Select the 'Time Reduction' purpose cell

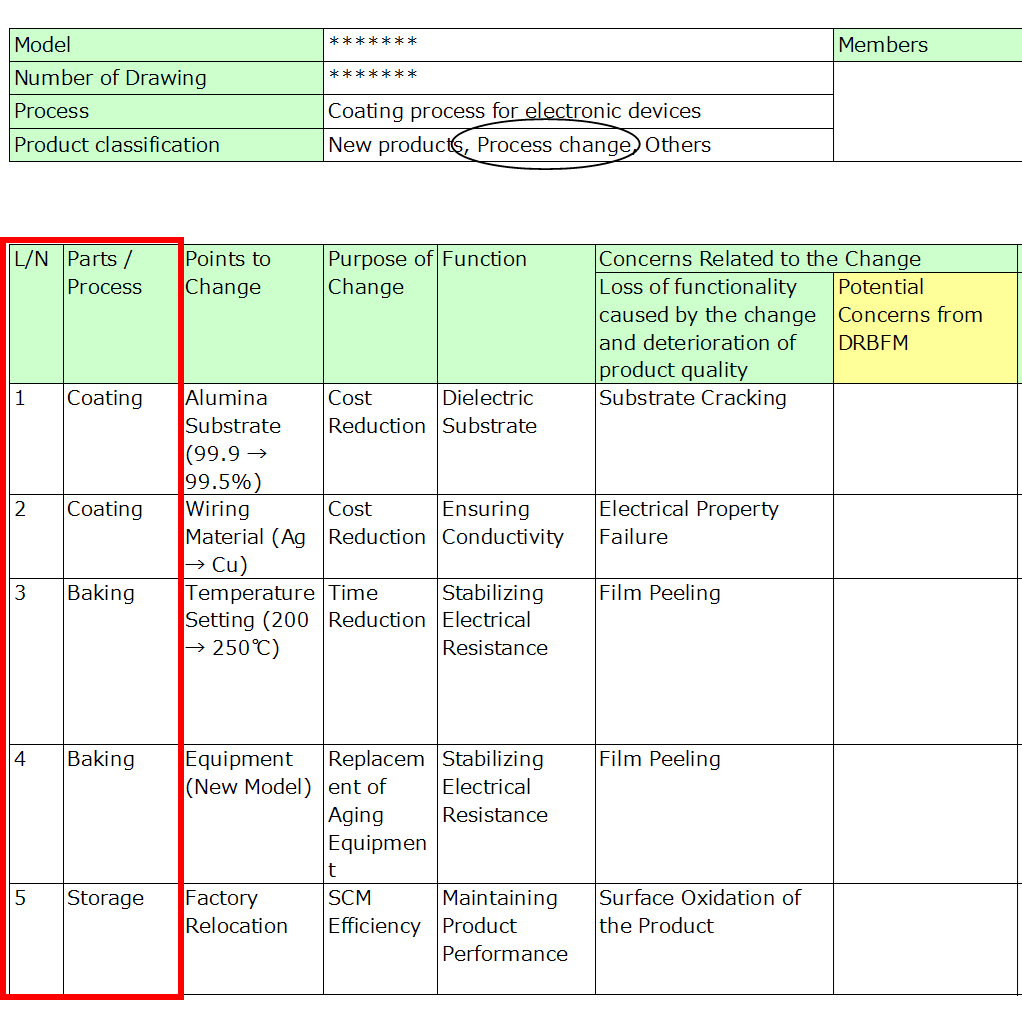[380, 662]
